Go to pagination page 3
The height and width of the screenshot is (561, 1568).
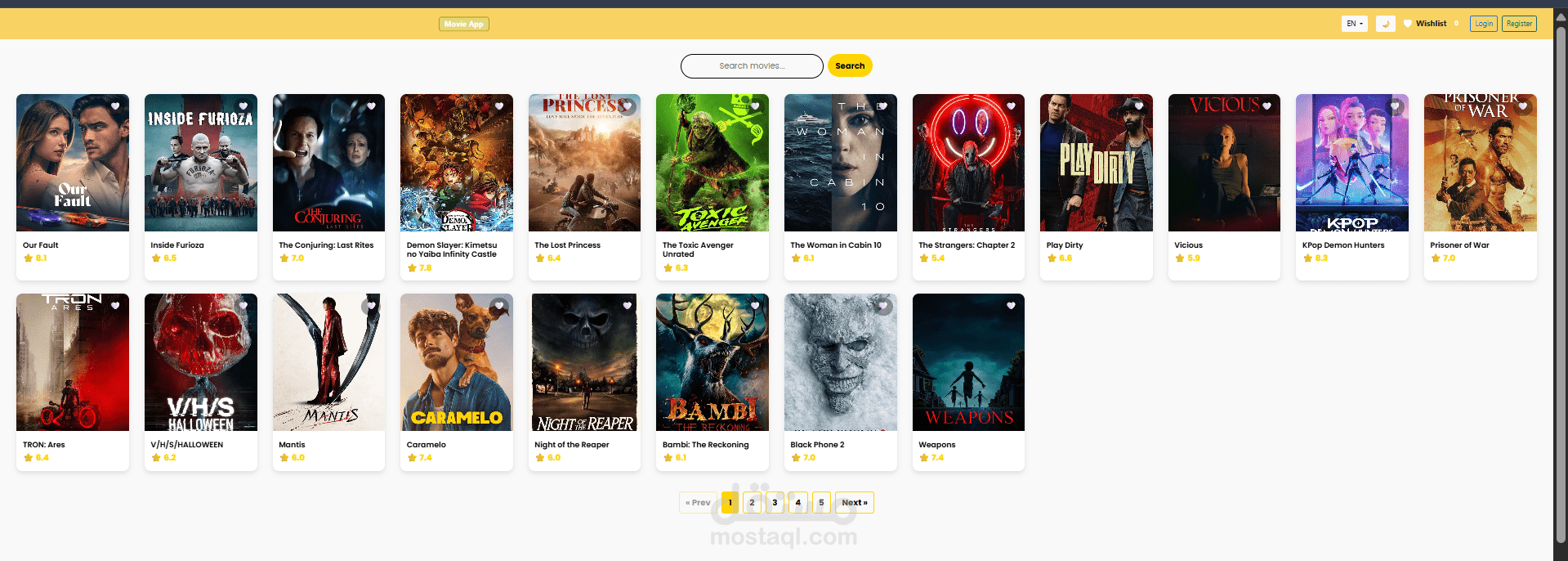pyautogui.click(x=775, y=502)
